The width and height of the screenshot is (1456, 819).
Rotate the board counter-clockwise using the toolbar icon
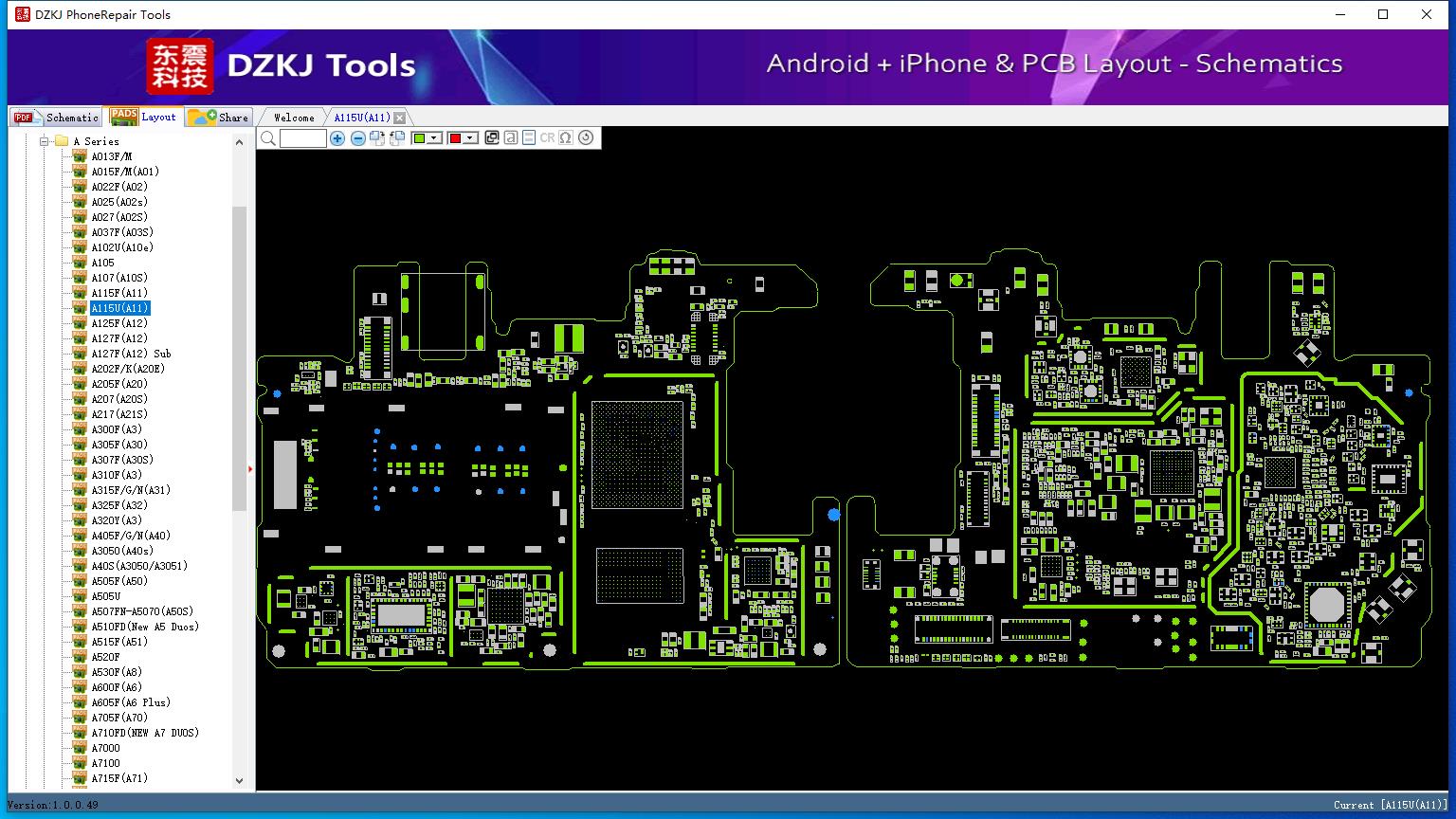coord(397,138)
